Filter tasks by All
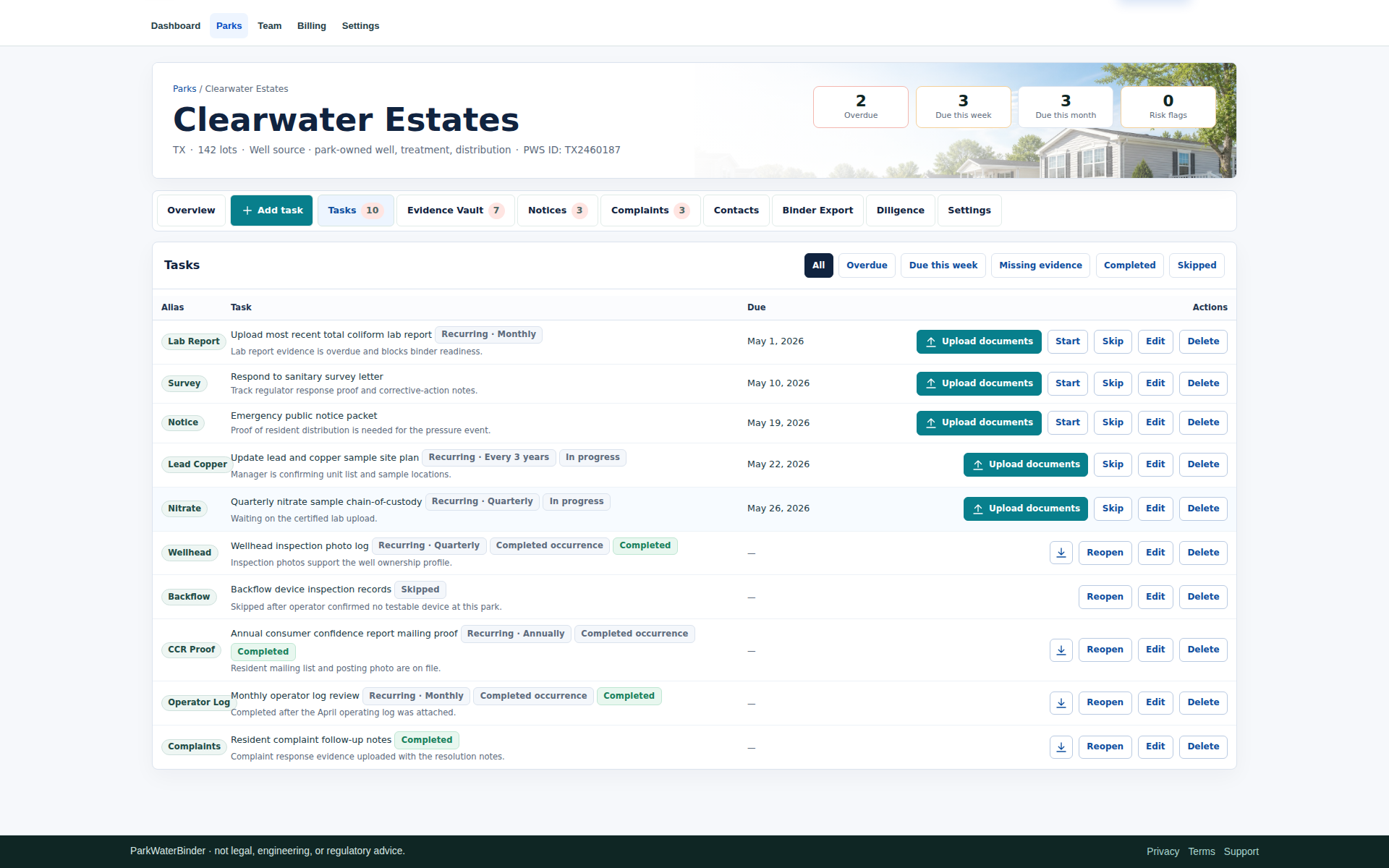The image size is (1389, 868). [x=818, y=265]
